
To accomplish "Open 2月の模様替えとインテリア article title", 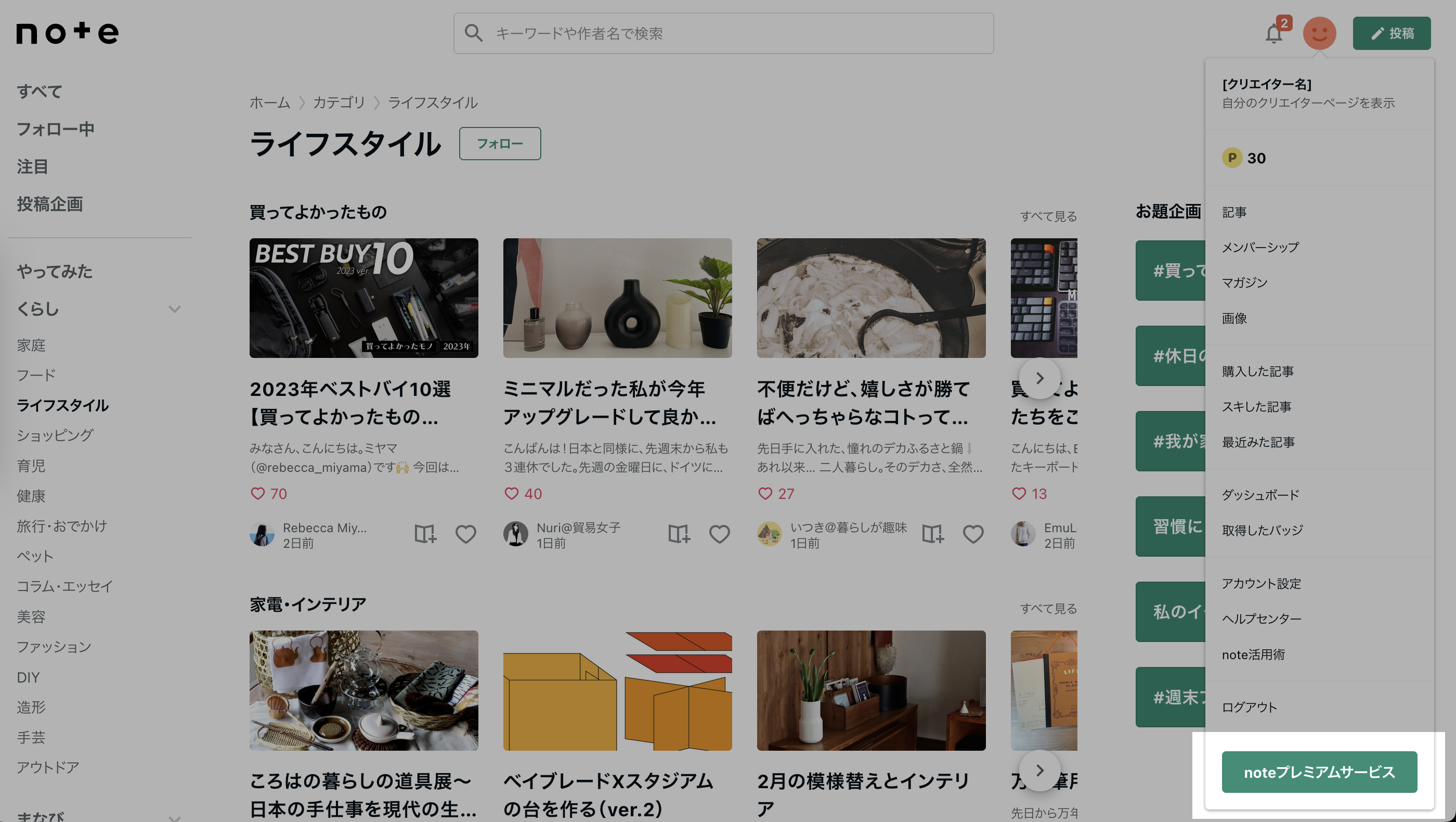I will coord(863,795).
